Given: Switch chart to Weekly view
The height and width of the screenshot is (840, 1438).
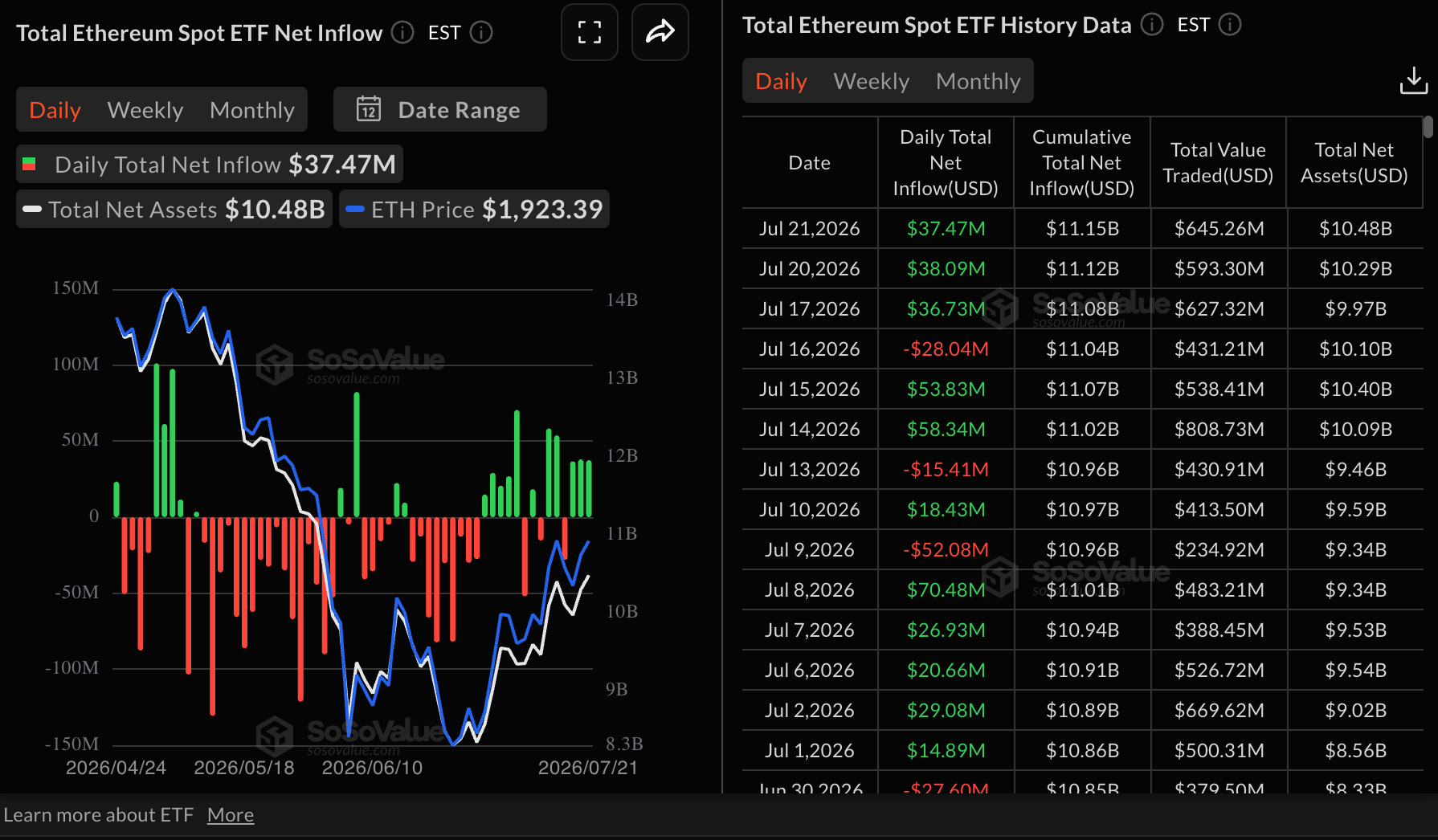Looking at the screenshot, I should click(145, 110).
